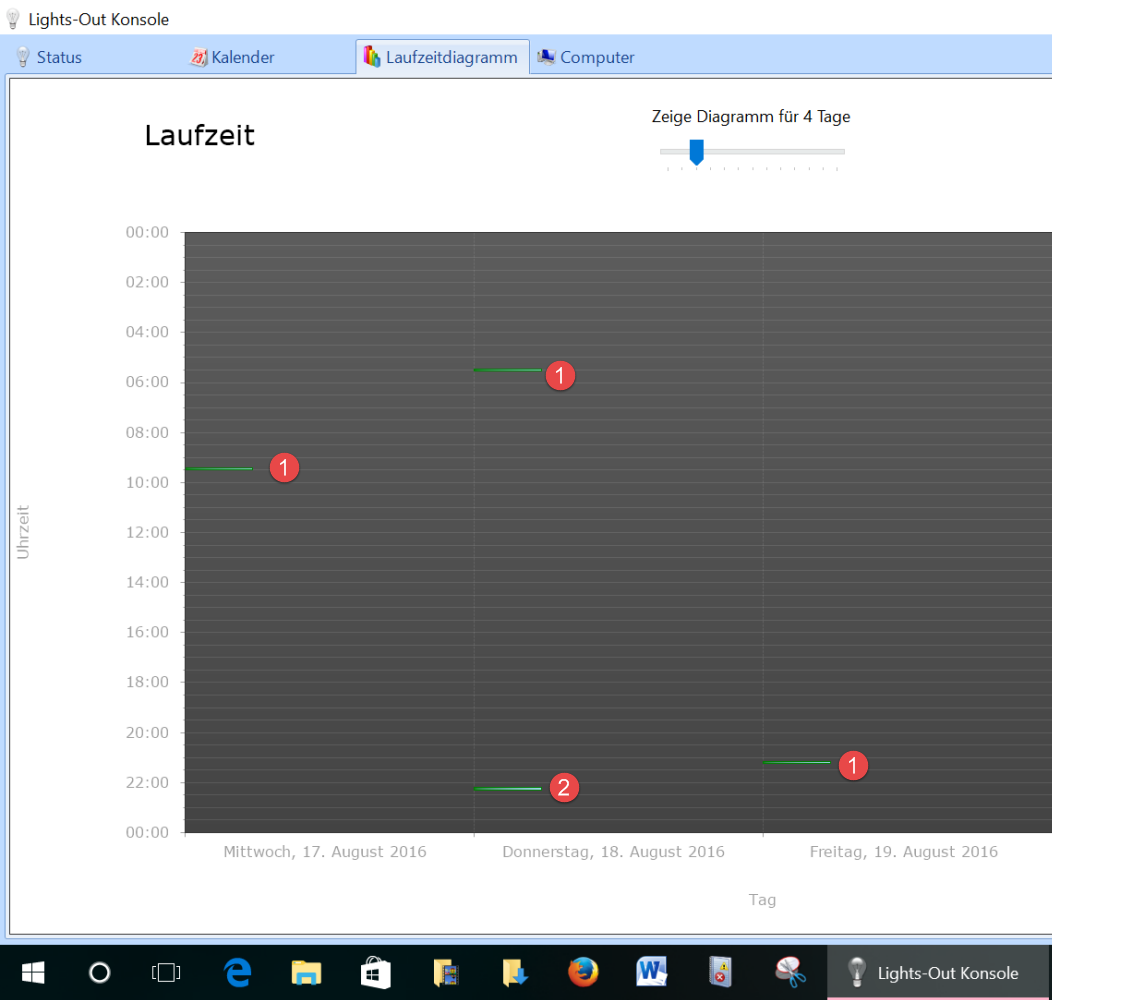This screenshot has width=1142, height=1000.
Task: Open the downloads folder taskbar icon
Action: coord(514,973)
